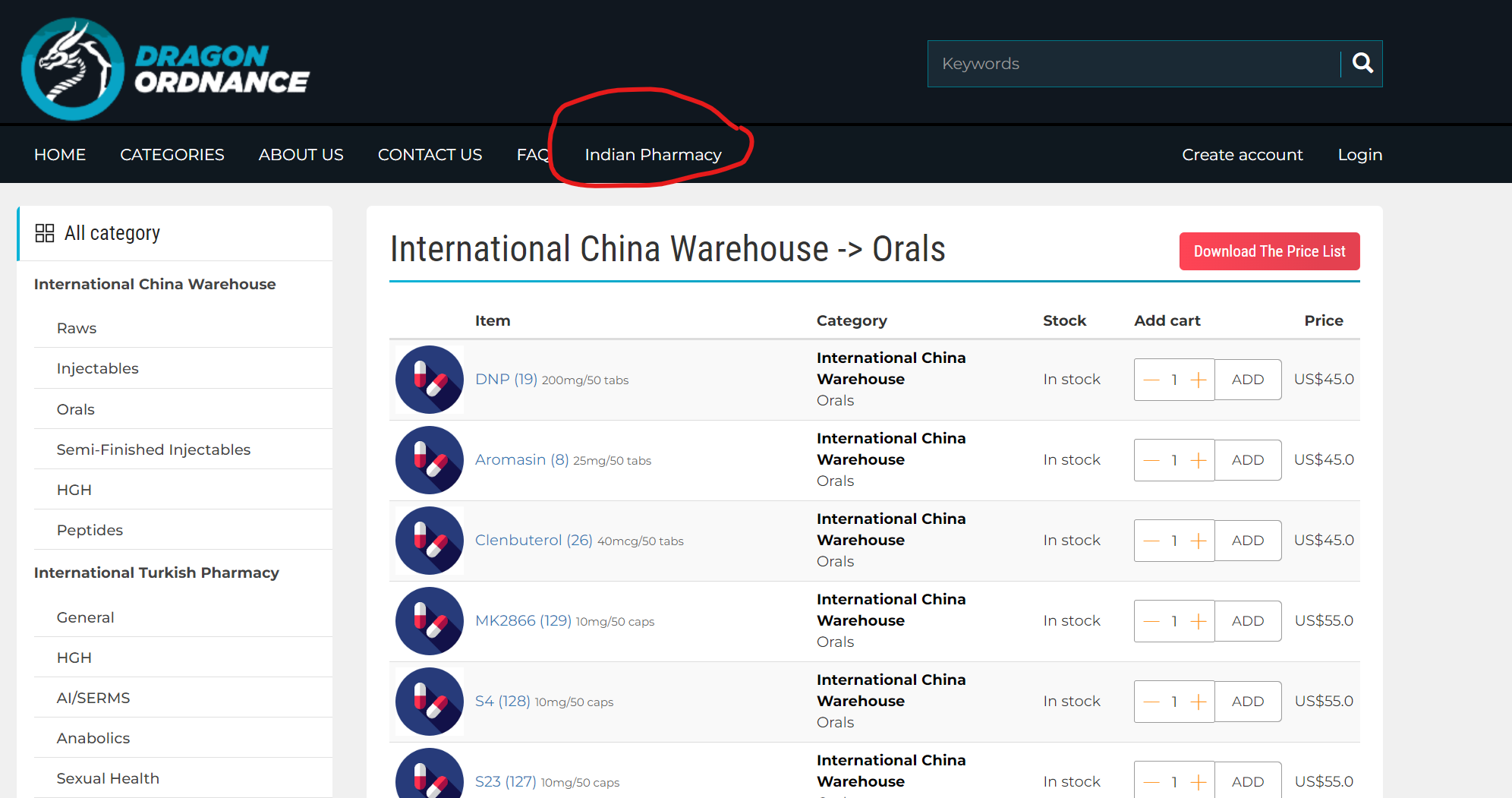Add Aromasin to cart

(1248, 460)
